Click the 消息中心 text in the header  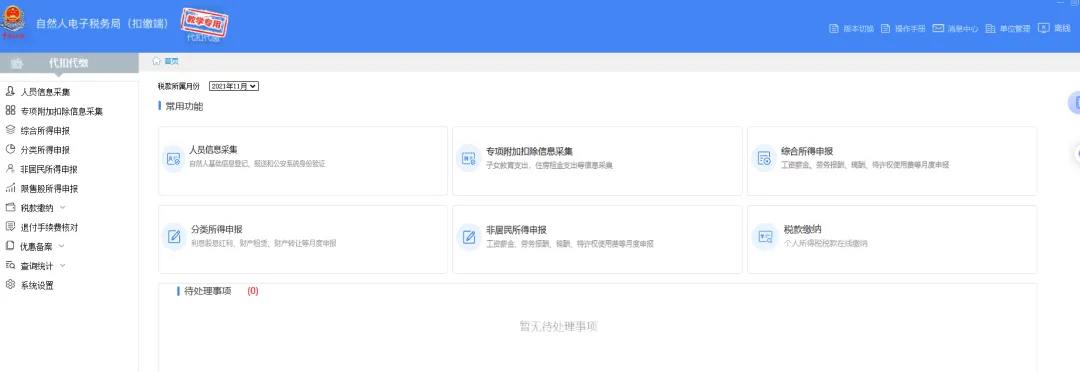click(963, 29)
